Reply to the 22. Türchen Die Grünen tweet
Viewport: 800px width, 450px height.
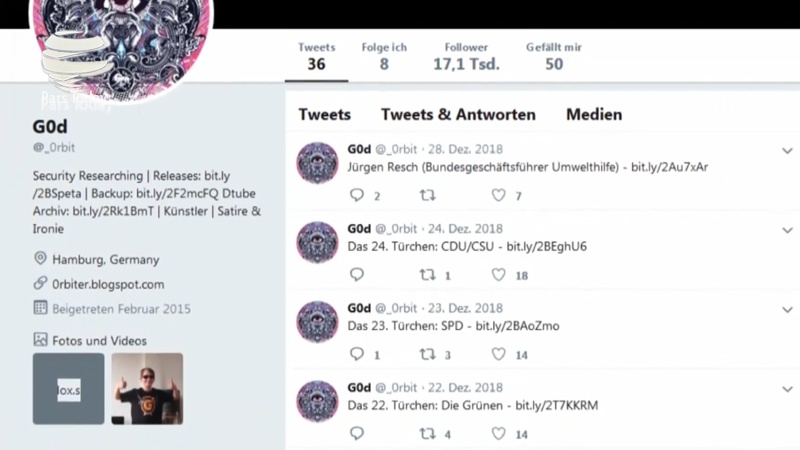tap(357, 433)
